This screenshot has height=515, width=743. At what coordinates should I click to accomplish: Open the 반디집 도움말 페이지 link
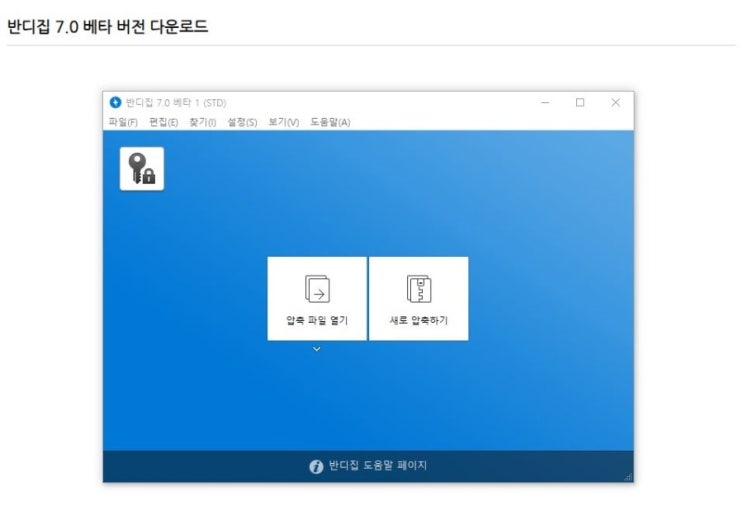click(x=378, y=465)
